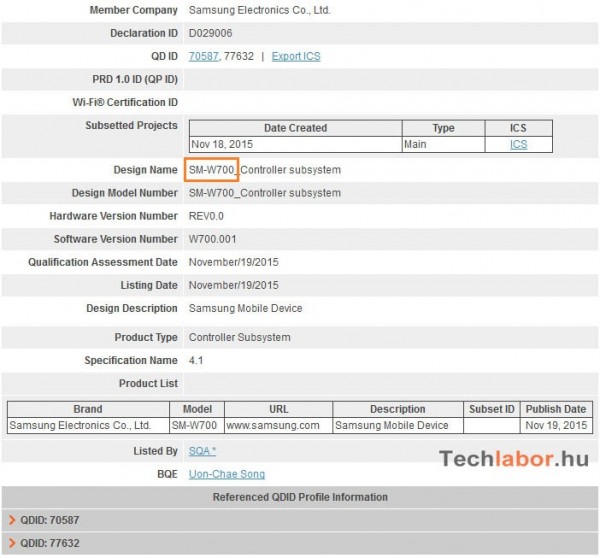Select the Listing Date value November/19/2015
Image resolution: width=600 pixels, height=558 pixels.
click(x=233, y=285)
